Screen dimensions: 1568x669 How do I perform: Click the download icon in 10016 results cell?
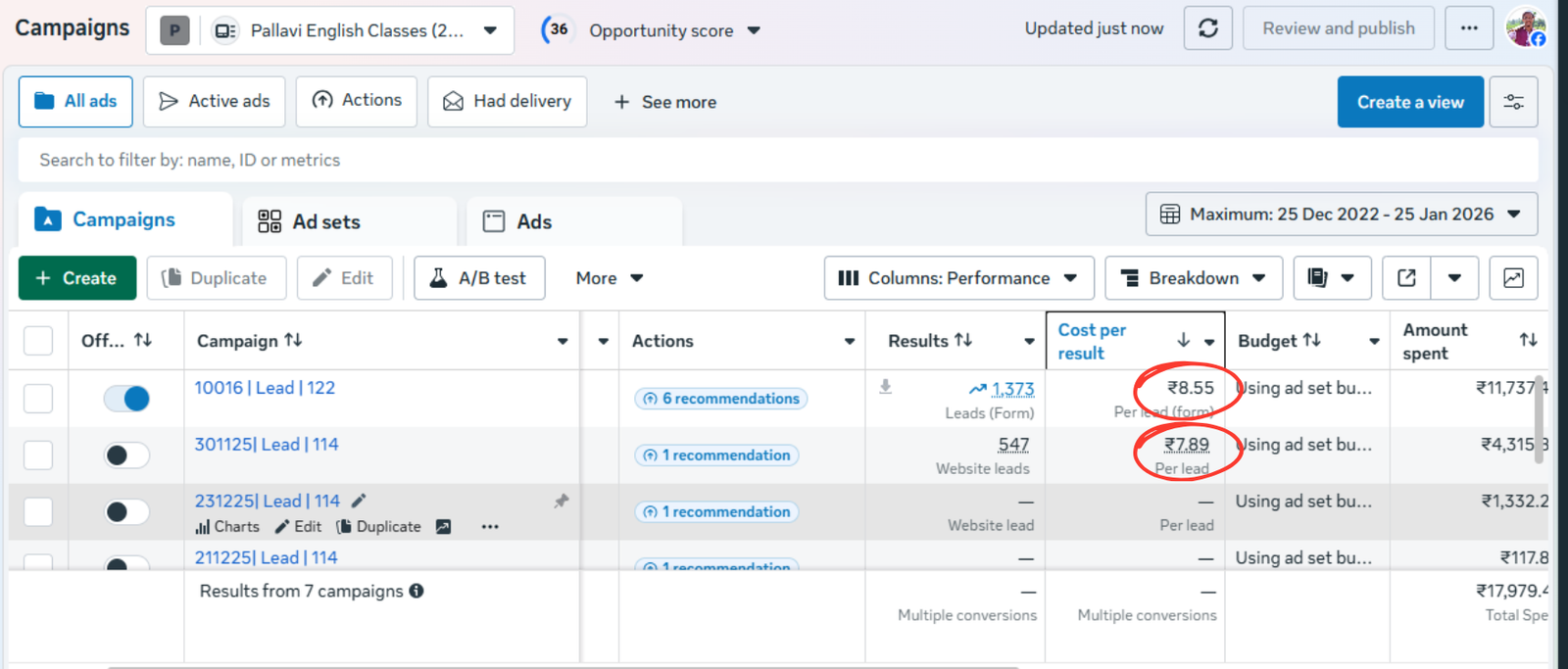(885, 387)
